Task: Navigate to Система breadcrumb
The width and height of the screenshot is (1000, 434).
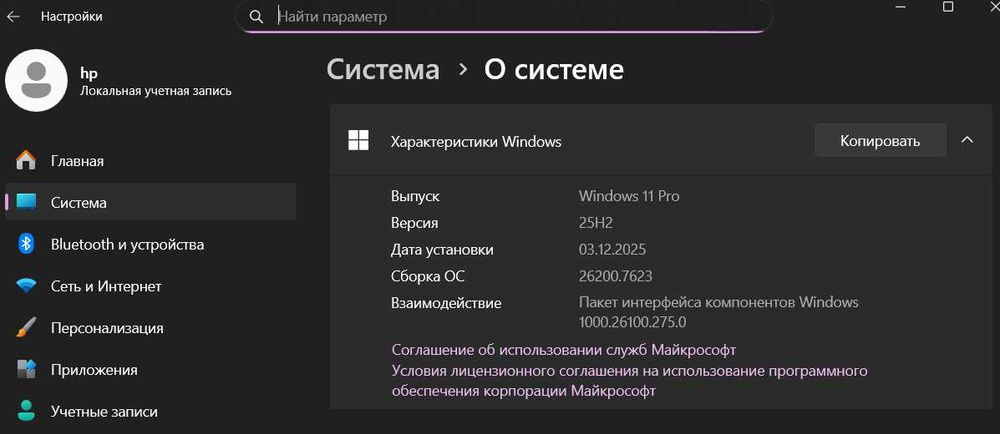Action: [383, 69]
